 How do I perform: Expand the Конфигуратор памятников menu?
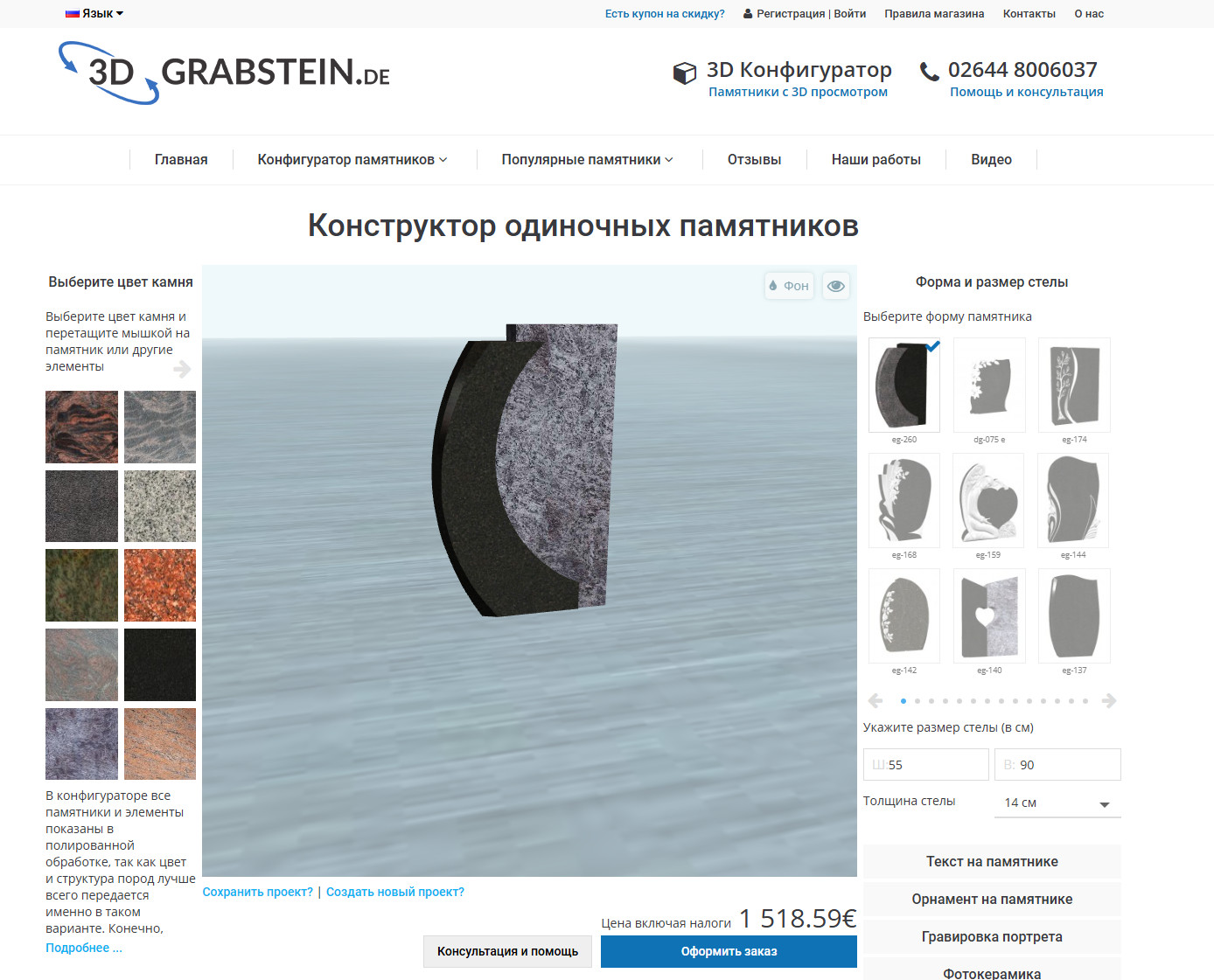(x=352, y=159)
